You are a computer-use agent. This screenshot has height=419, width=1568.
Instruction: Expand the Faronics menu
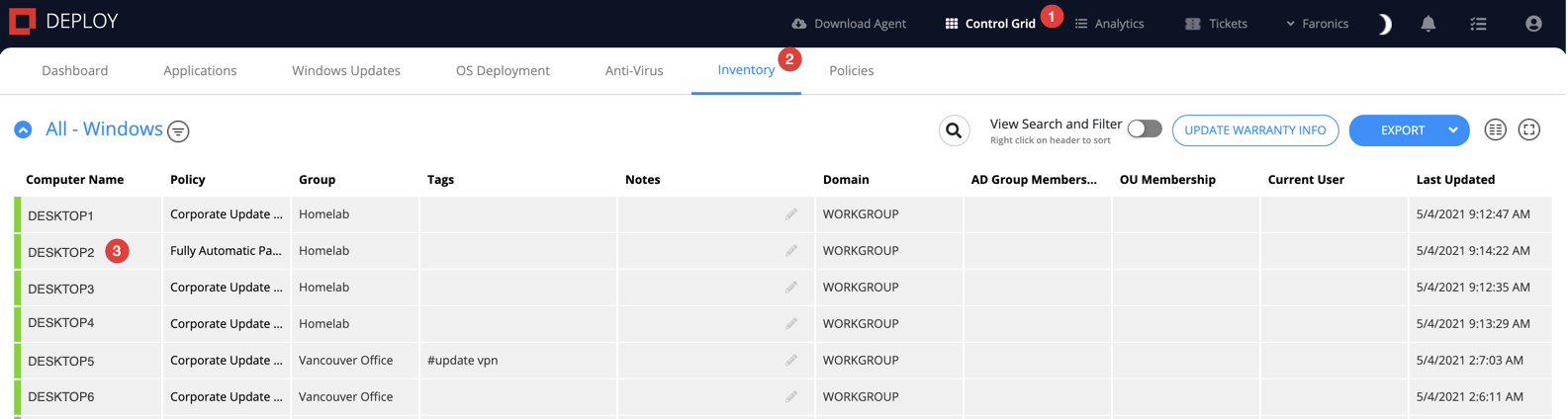point(1317,24)
